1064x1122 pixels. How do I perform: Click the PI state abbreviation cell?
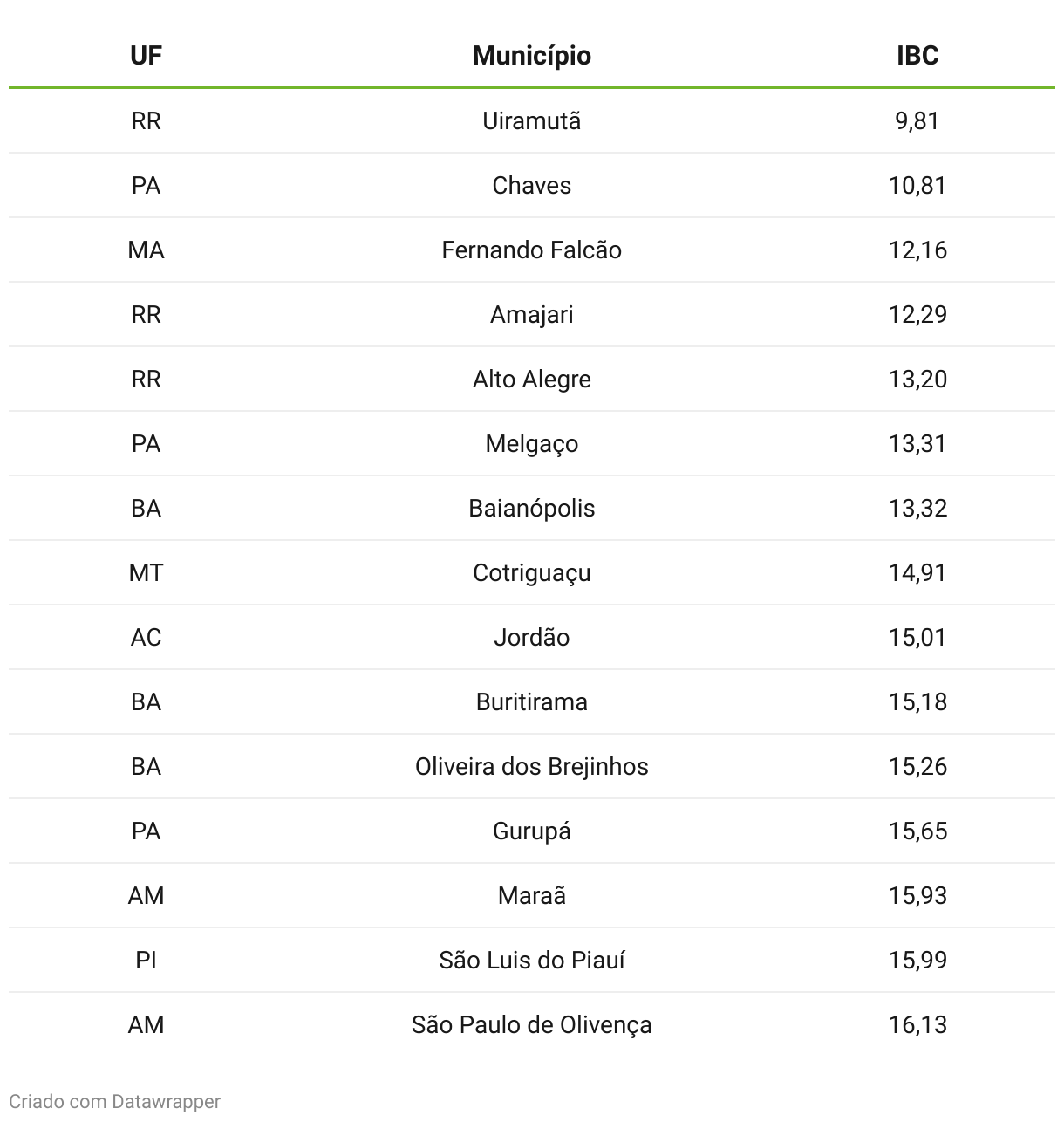click(146, 960)
